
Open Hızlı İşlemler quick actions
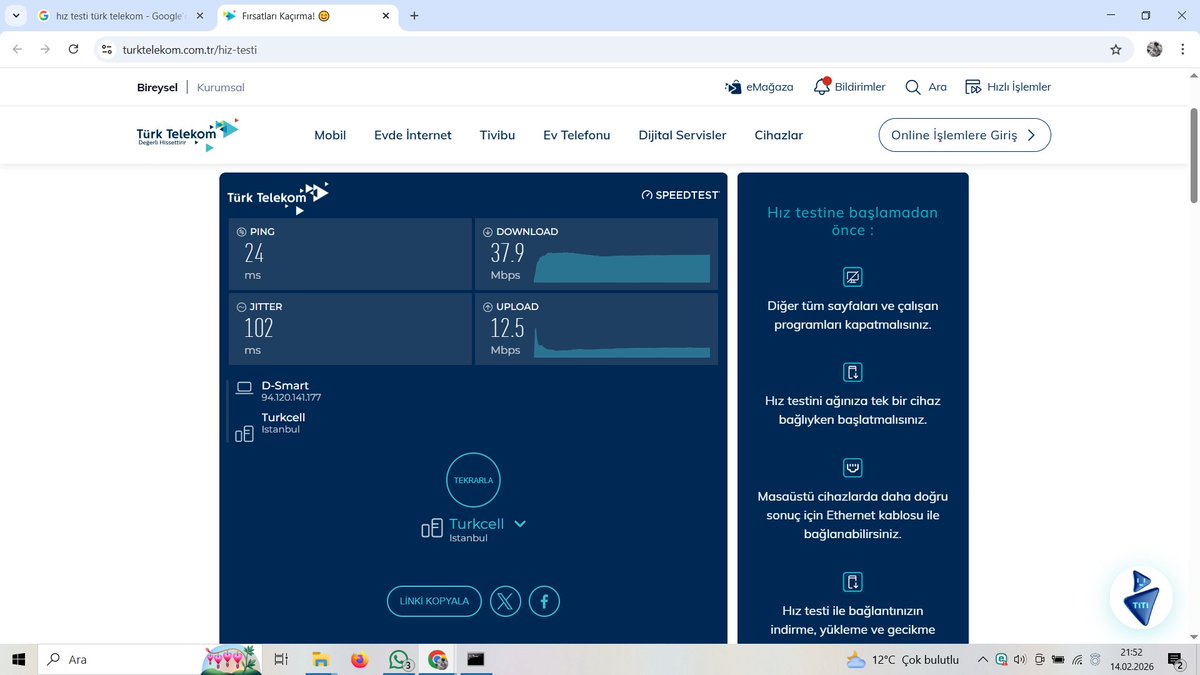[x=1007, y=87]
